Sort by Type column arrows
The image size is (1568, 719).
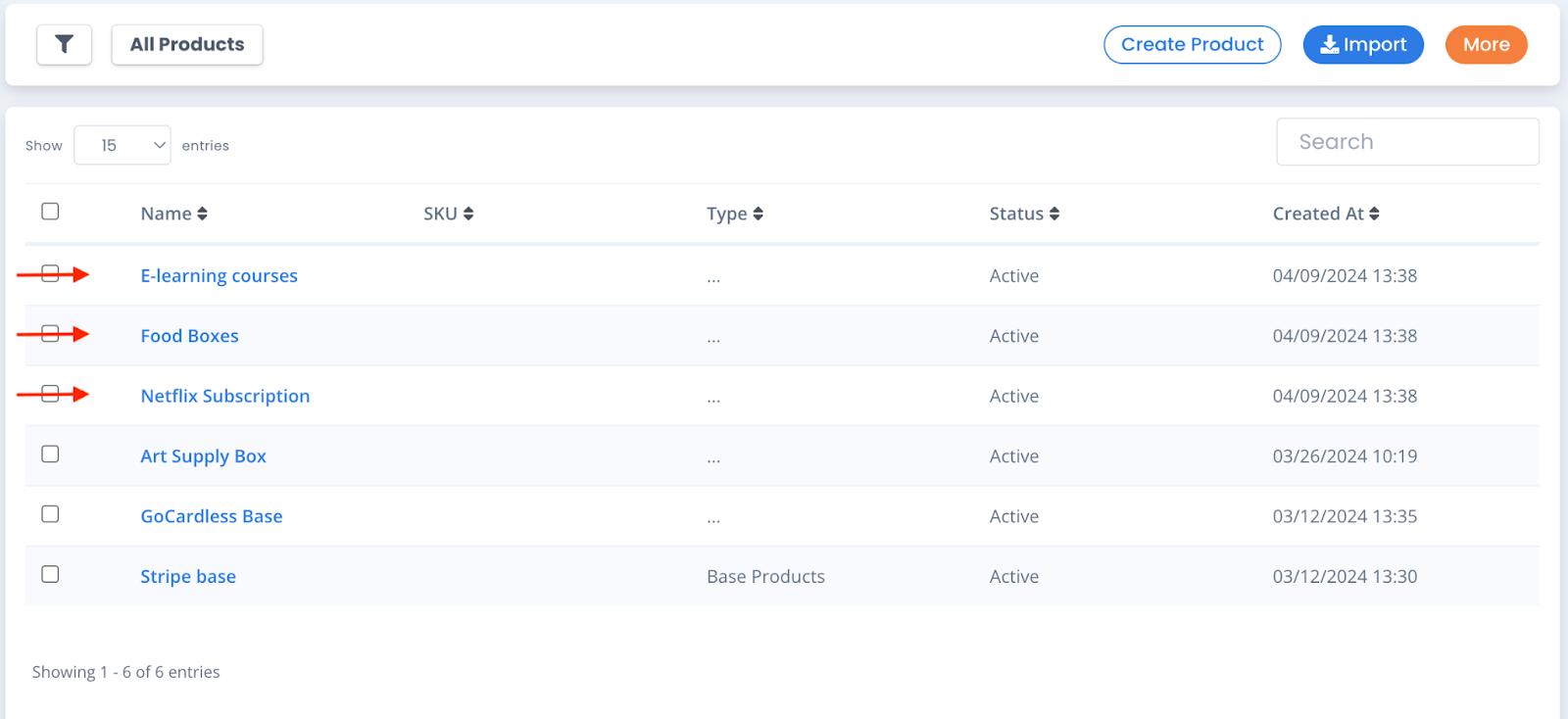[x=758, y=214]
